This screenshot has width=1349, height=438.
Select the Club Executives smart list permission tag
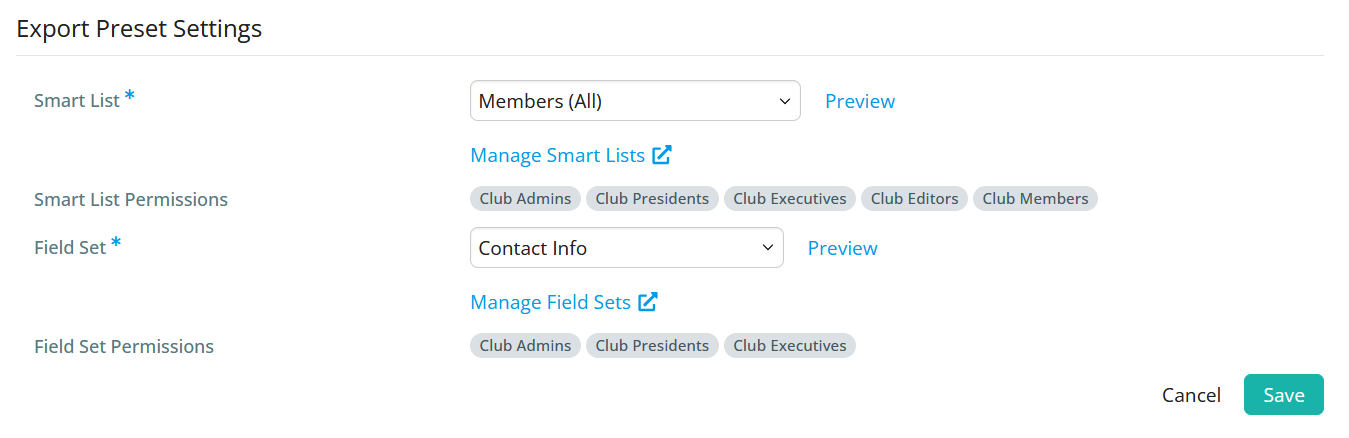click(x=790, y=199)
